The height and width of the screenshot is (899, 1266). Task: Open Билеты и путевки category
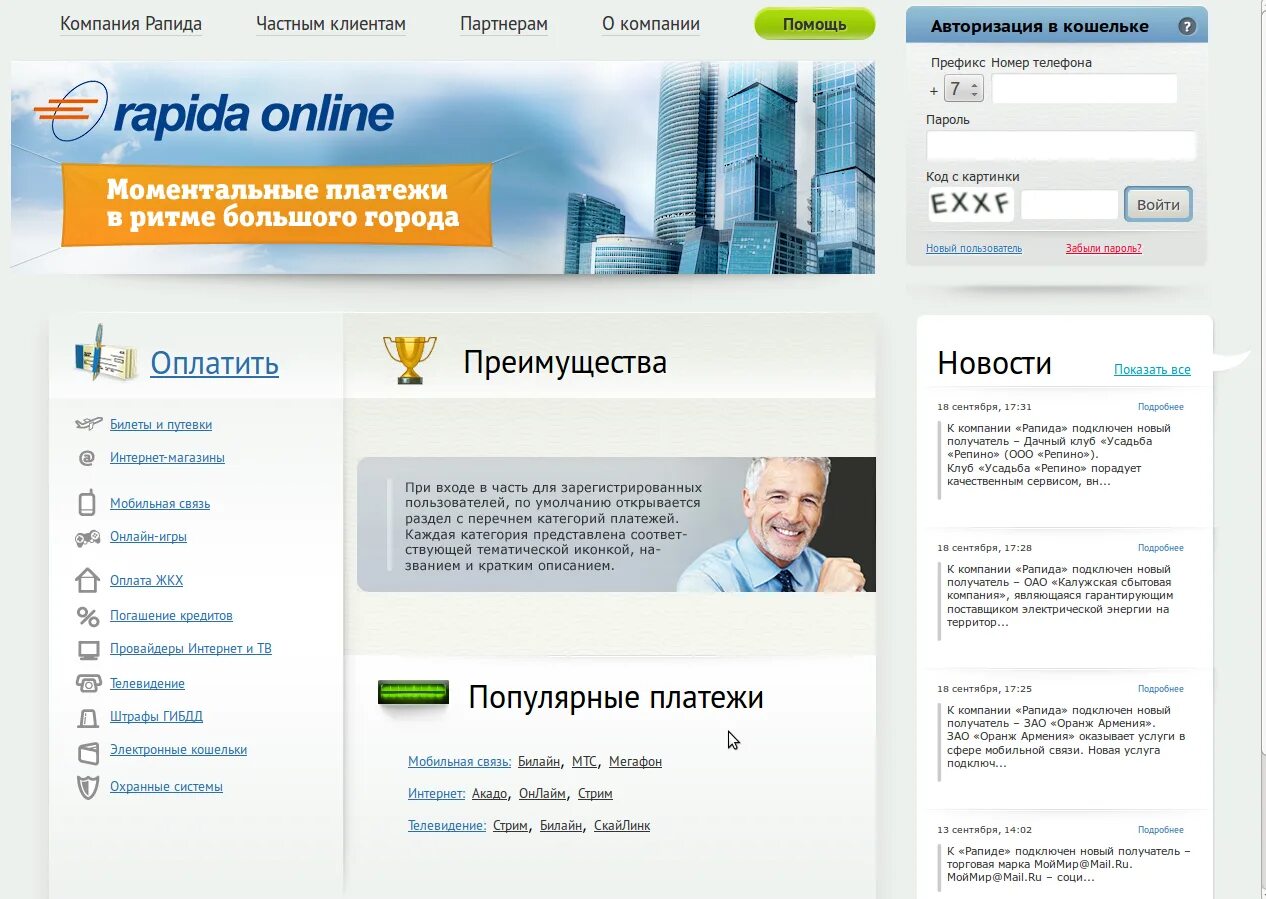click(x=161, y=424)
